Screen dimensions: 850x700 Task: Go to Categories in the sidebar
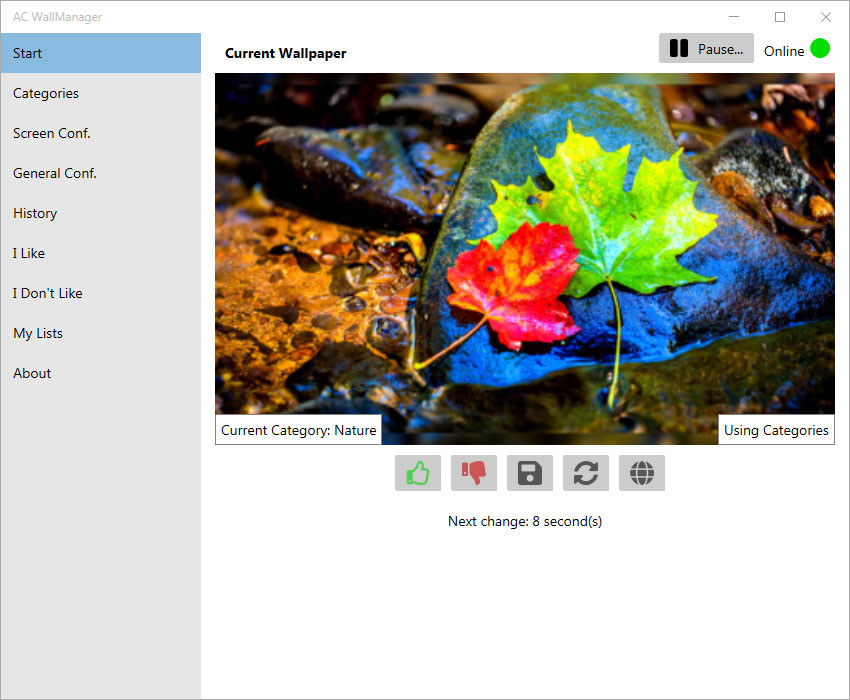[x=100, y=93]
